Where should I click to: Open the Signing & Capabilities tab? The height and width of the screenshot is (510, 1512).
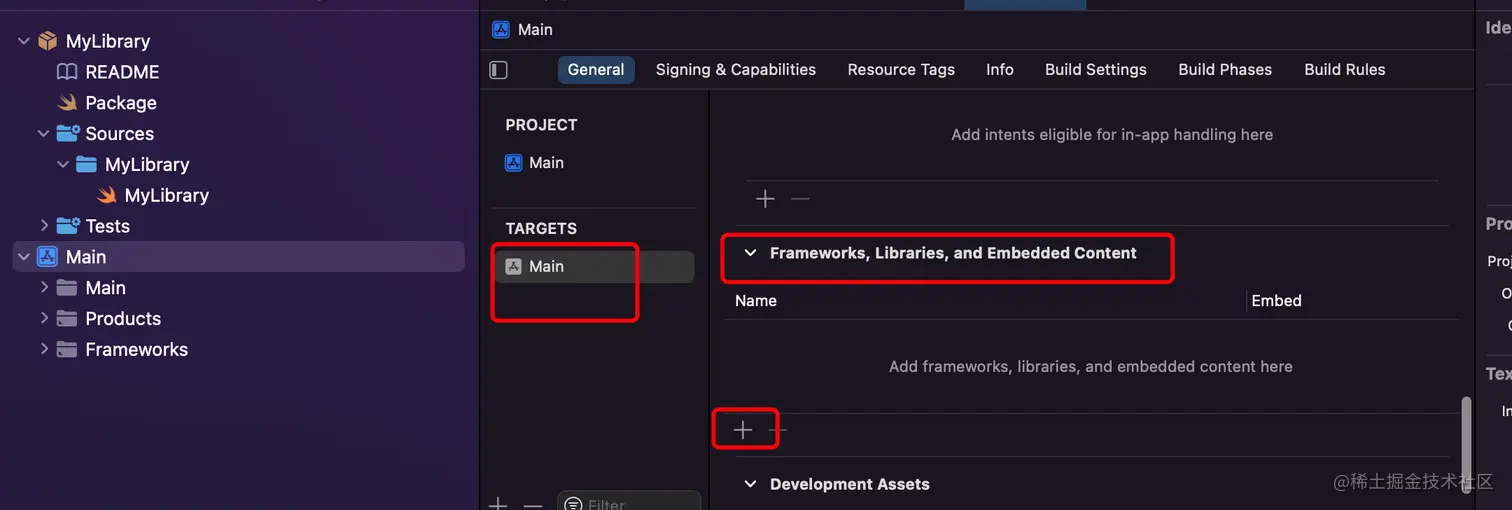(x=736, y=70)
